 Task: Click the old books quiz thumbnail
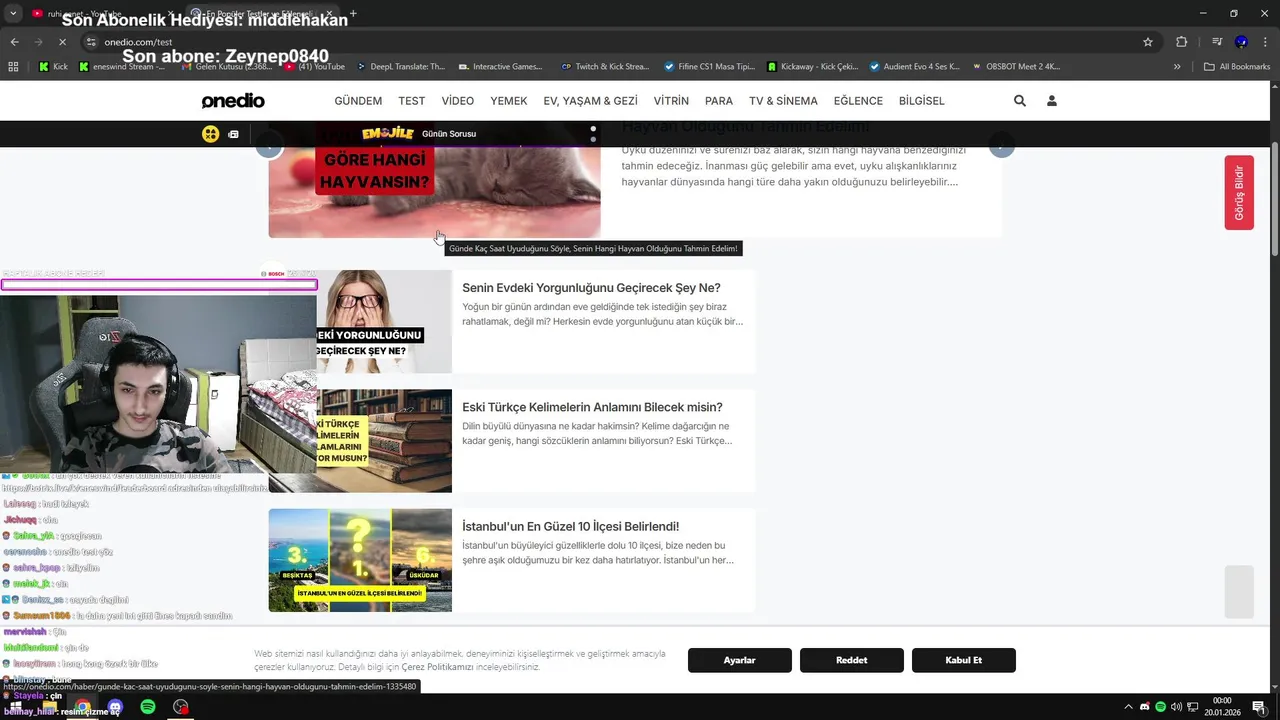tap(384, 441)
